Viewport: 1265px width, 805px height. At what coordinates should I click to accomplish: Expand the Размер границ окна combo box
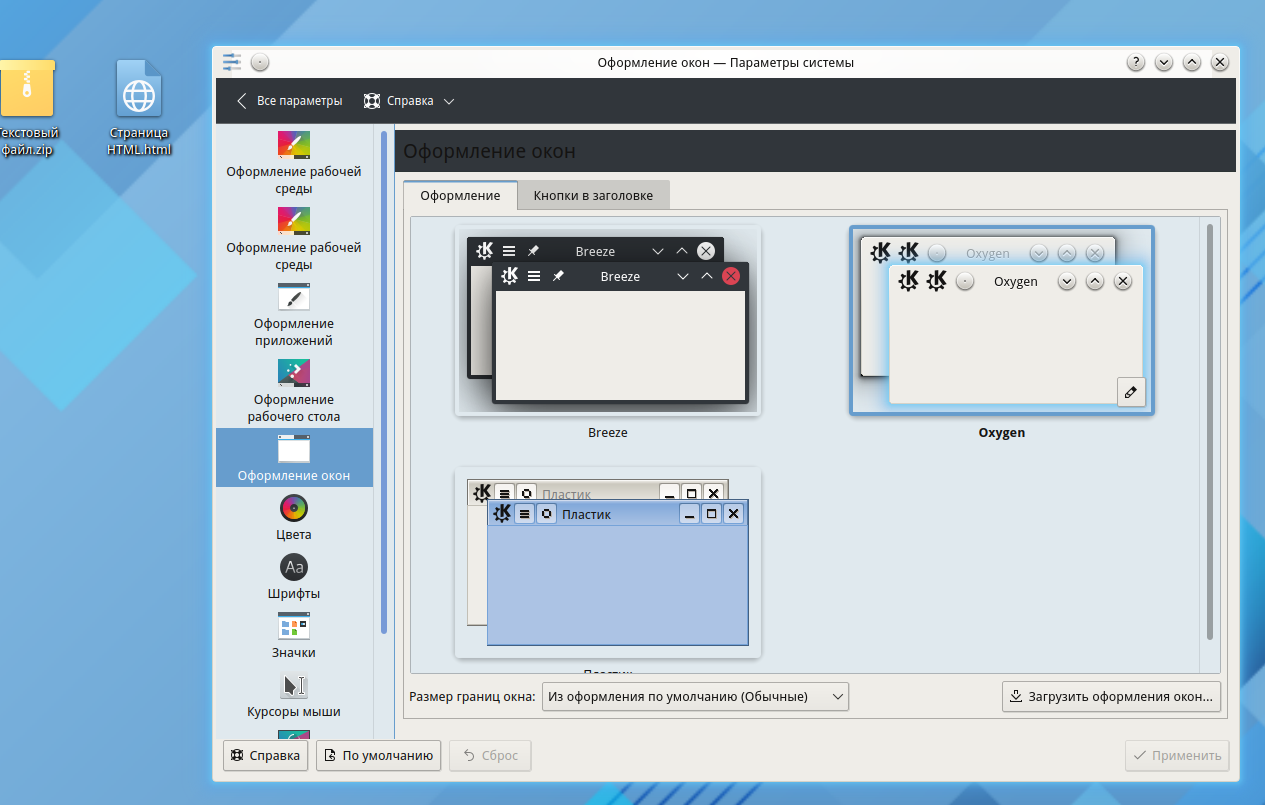tap(695, 697)
